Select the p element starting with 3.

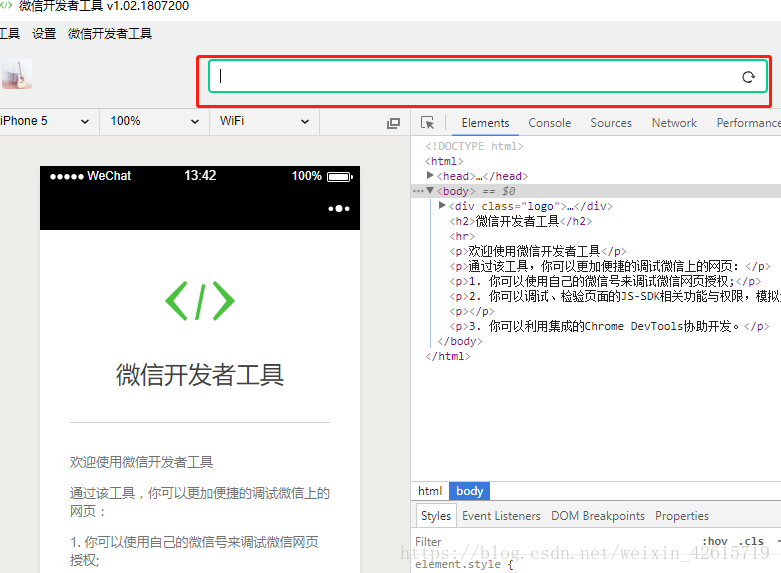pyautogui.click(x=609, y=326)
